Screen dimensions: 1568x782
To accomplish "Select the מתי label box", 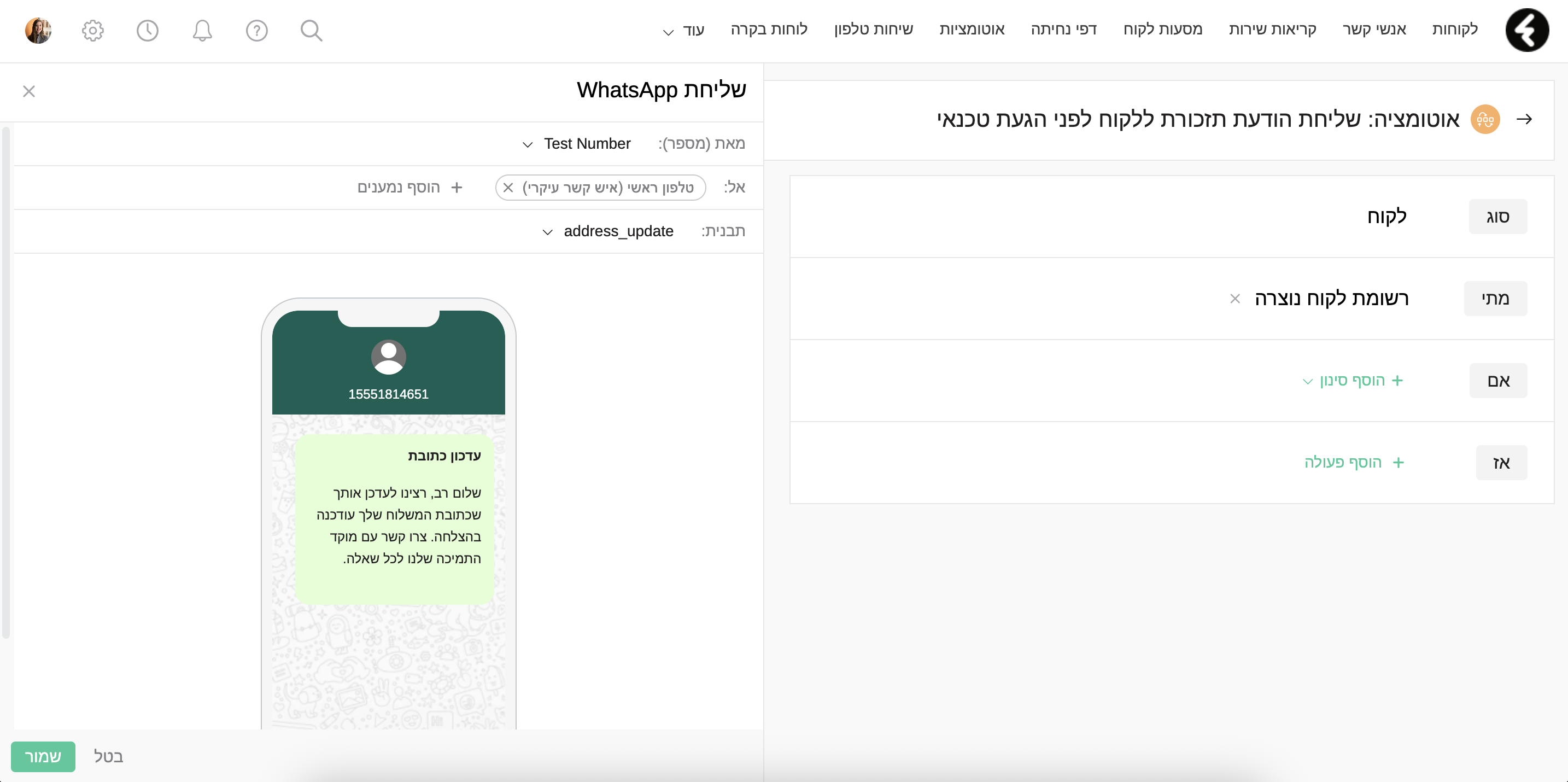I will pos(1496,299).
